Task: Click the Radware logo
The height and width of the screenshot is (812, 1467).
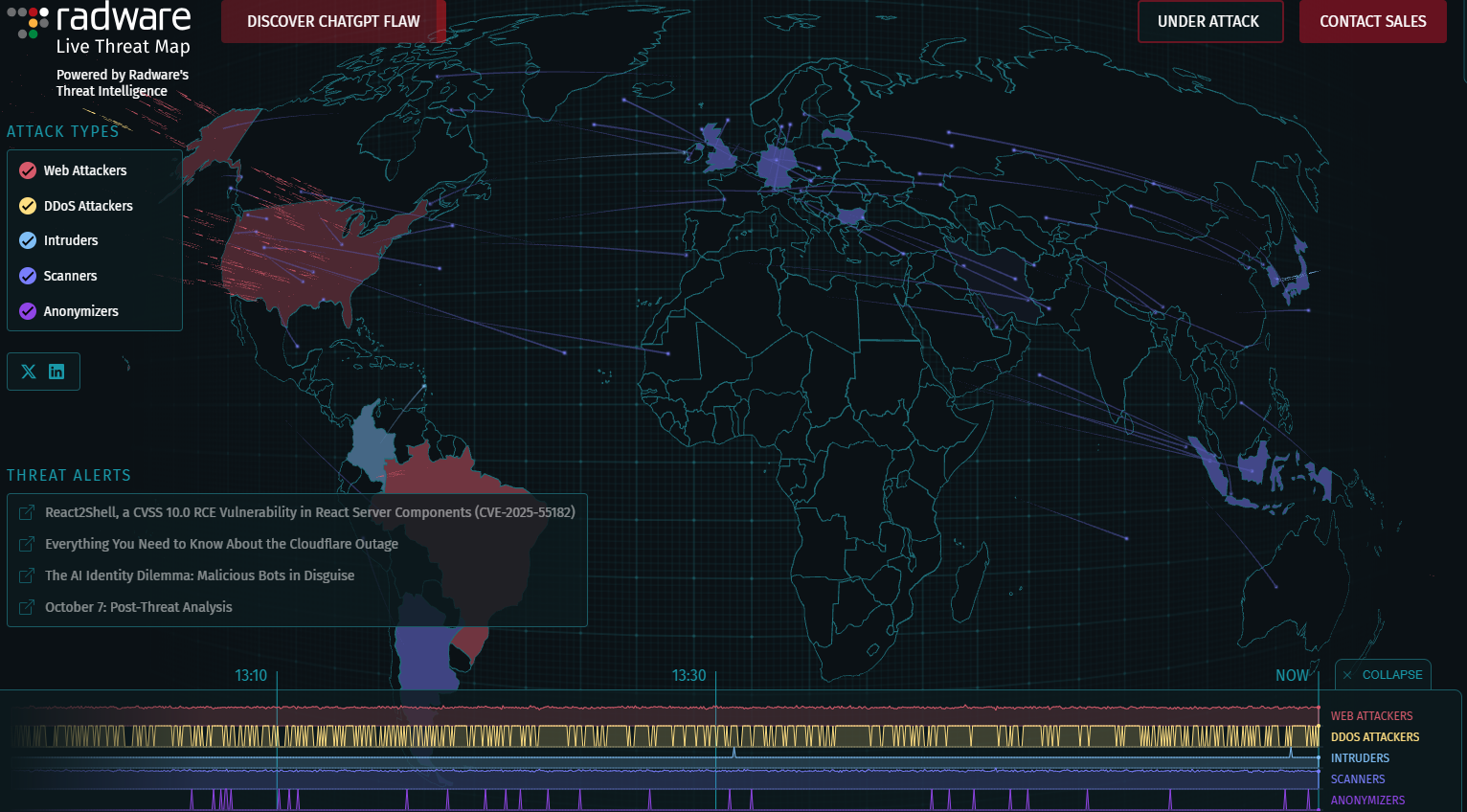Action: point(96,21)
